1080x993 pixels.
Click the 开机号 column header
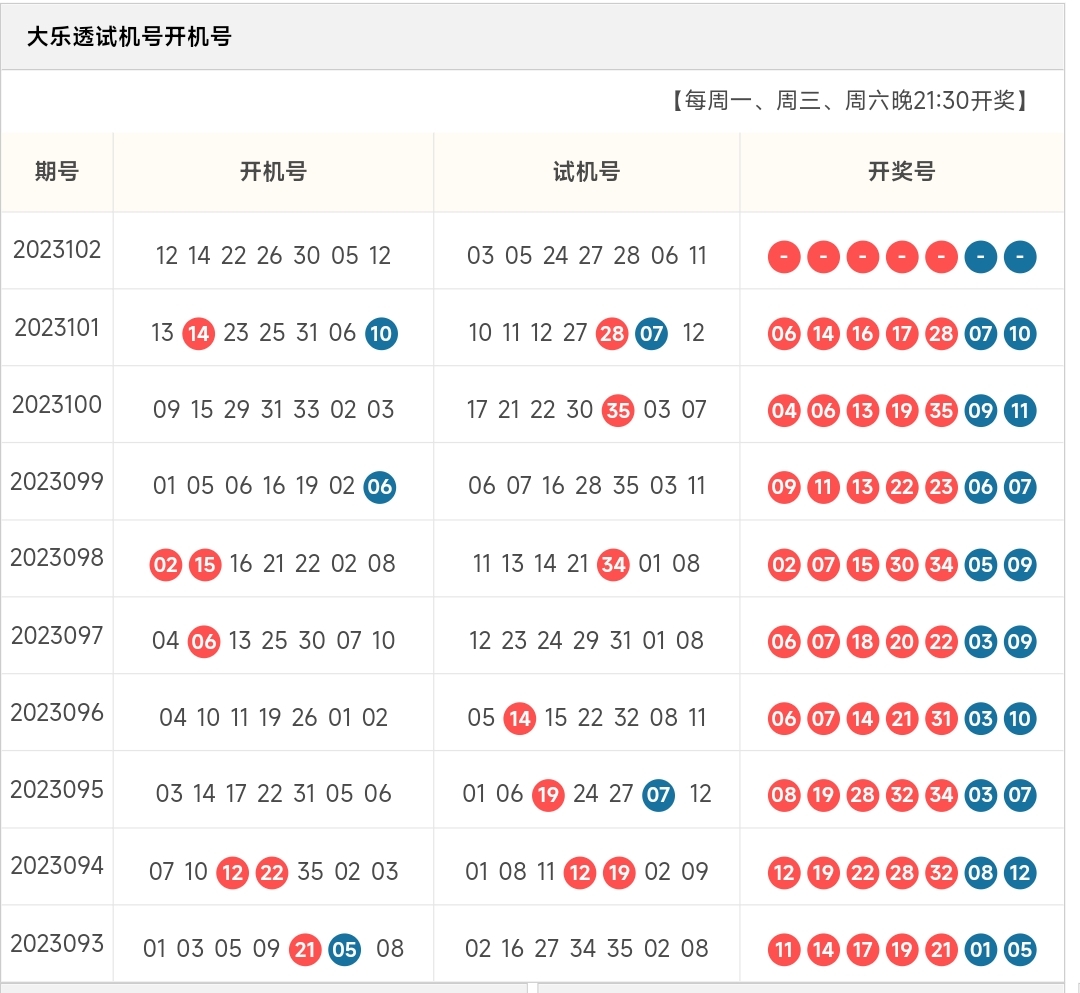click(x=273, y=171)
